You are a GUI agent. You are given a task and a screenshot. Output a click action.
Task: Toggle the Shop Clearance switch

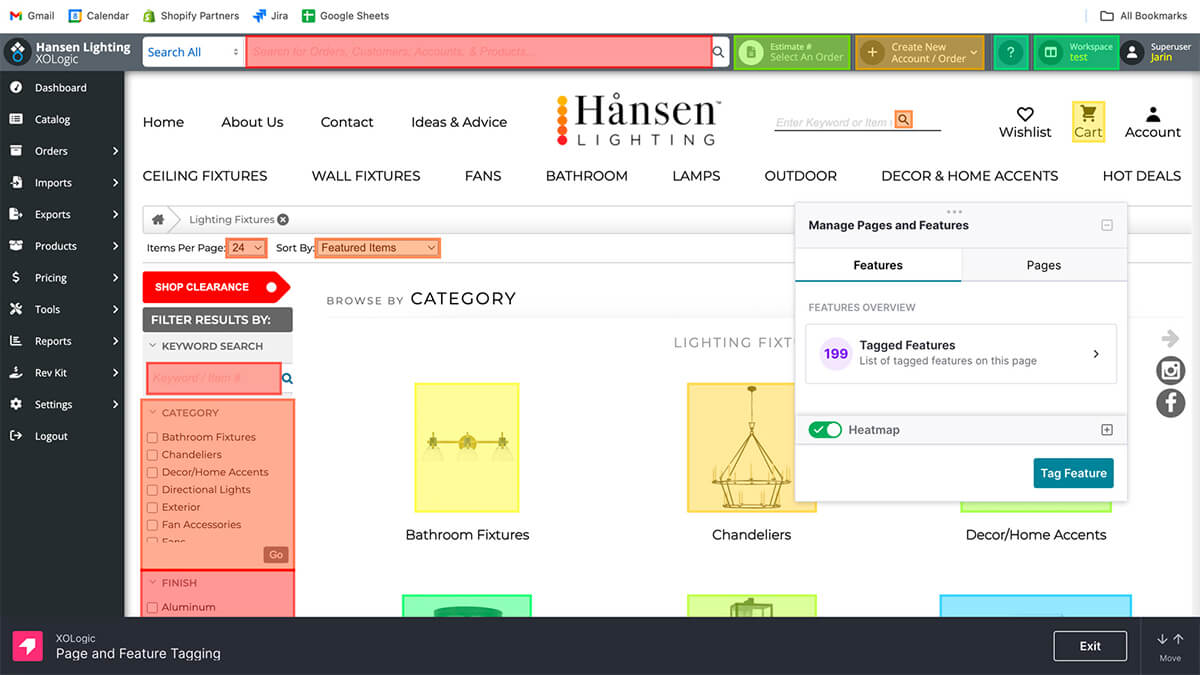click(x=270, y=287)
